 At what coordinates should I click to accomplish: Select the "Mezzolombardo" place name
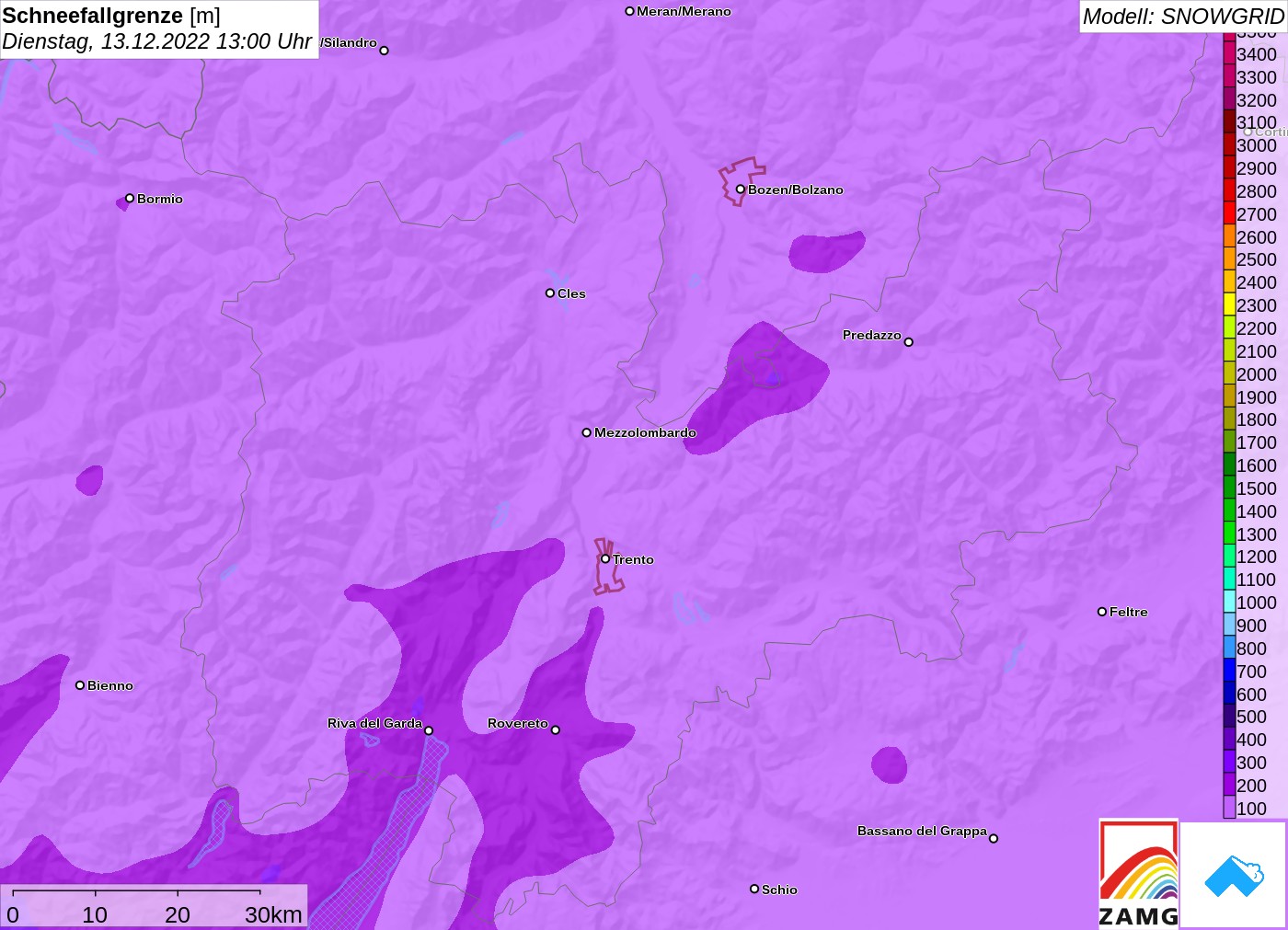pyautogui.click(x=645, y=432)
